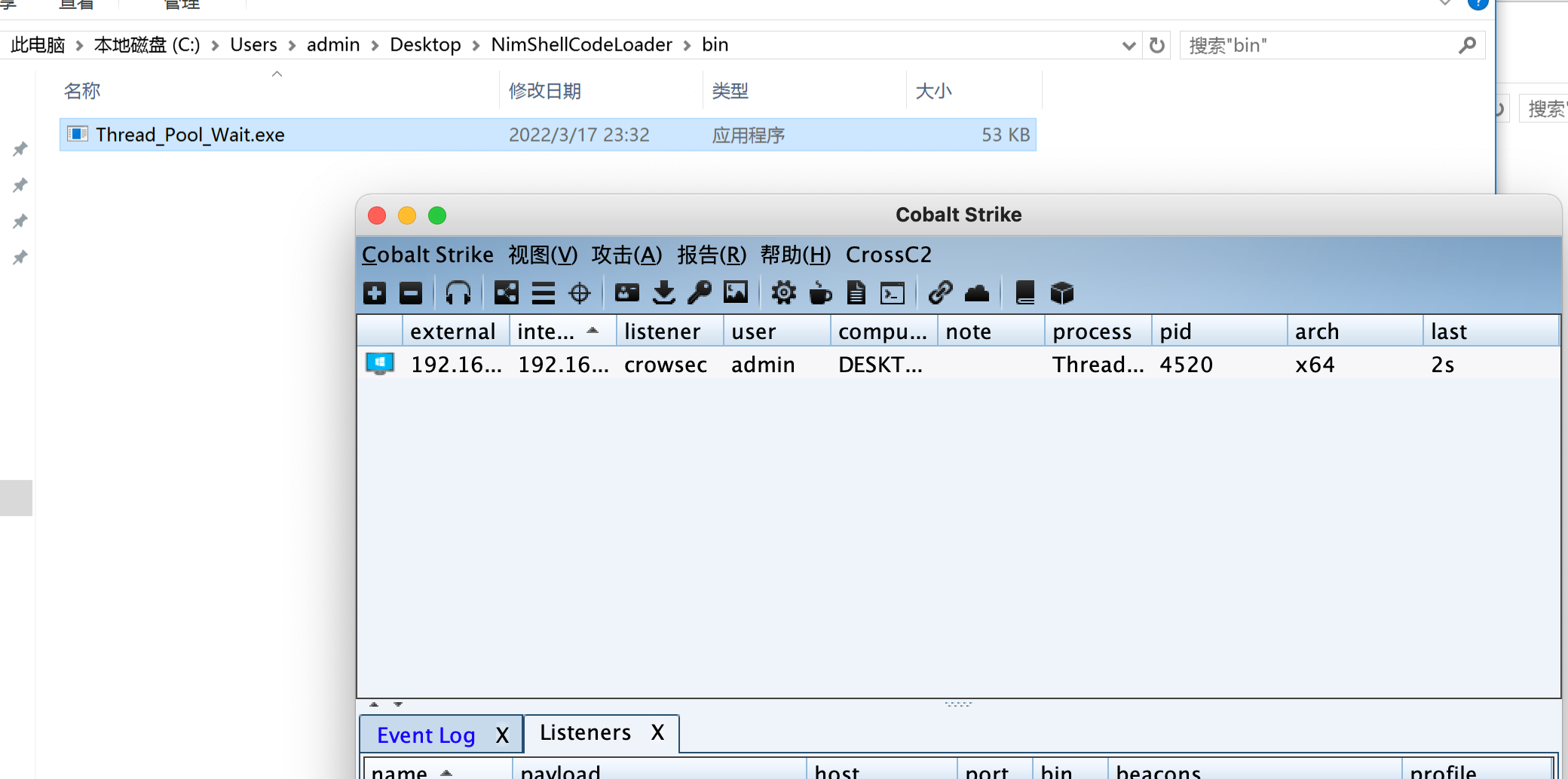The height and width of the screenshot is (779, 1568).
Task: Go to Desktop folder in the breadcrumb
Action: tap(425, 45)
